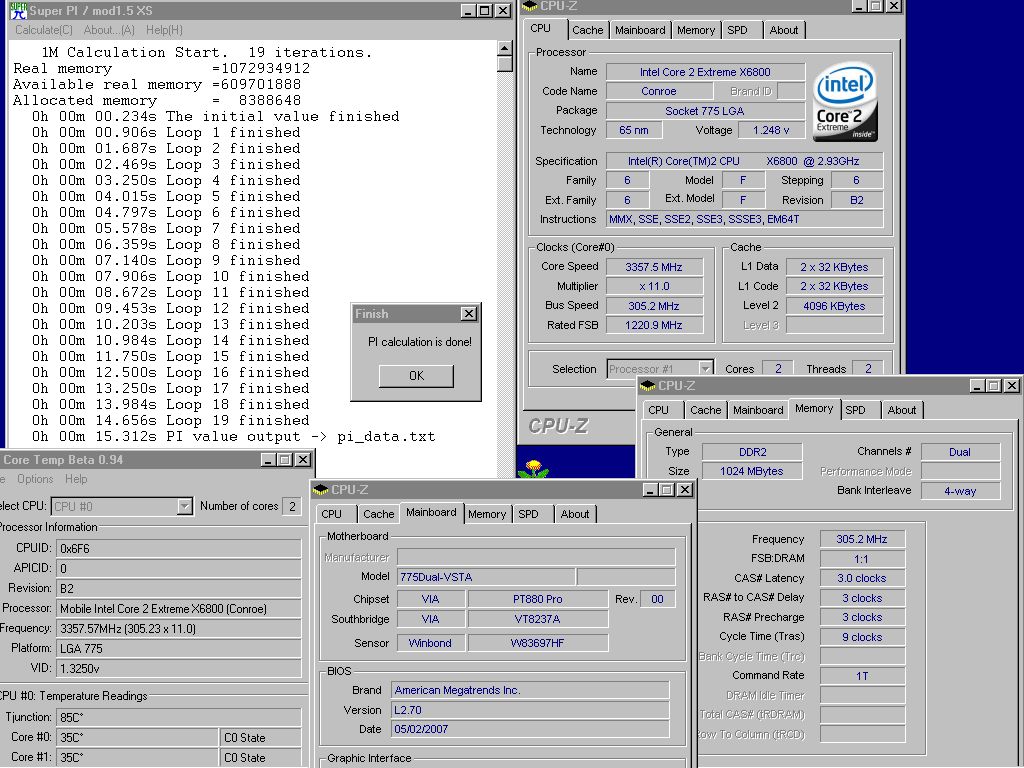Screen dimensions: 1024x768
Task: Click the CPU-Z Mainboard window title icon
Action: point(321,489)
